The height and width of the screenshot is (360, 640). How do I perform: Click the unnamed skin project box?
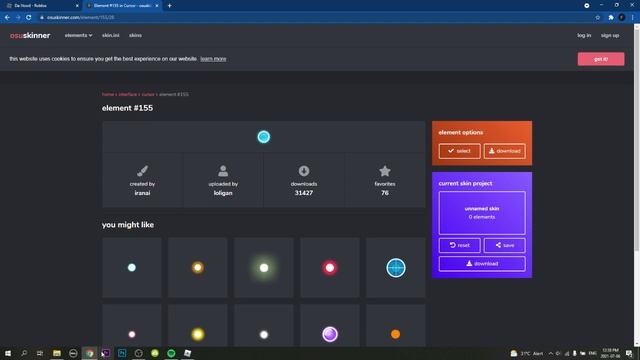click(482, 213)
